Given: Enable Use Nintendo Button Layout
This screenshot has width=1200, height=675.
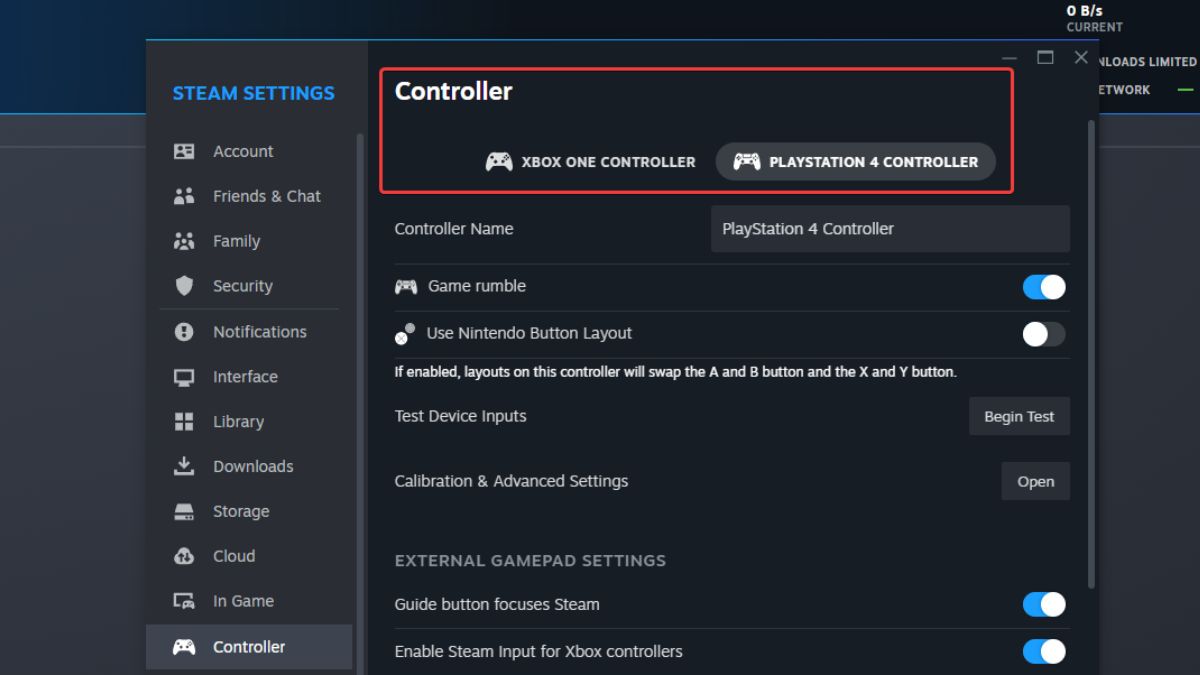Looking at the screenshot, I should tap(1044, 334).
